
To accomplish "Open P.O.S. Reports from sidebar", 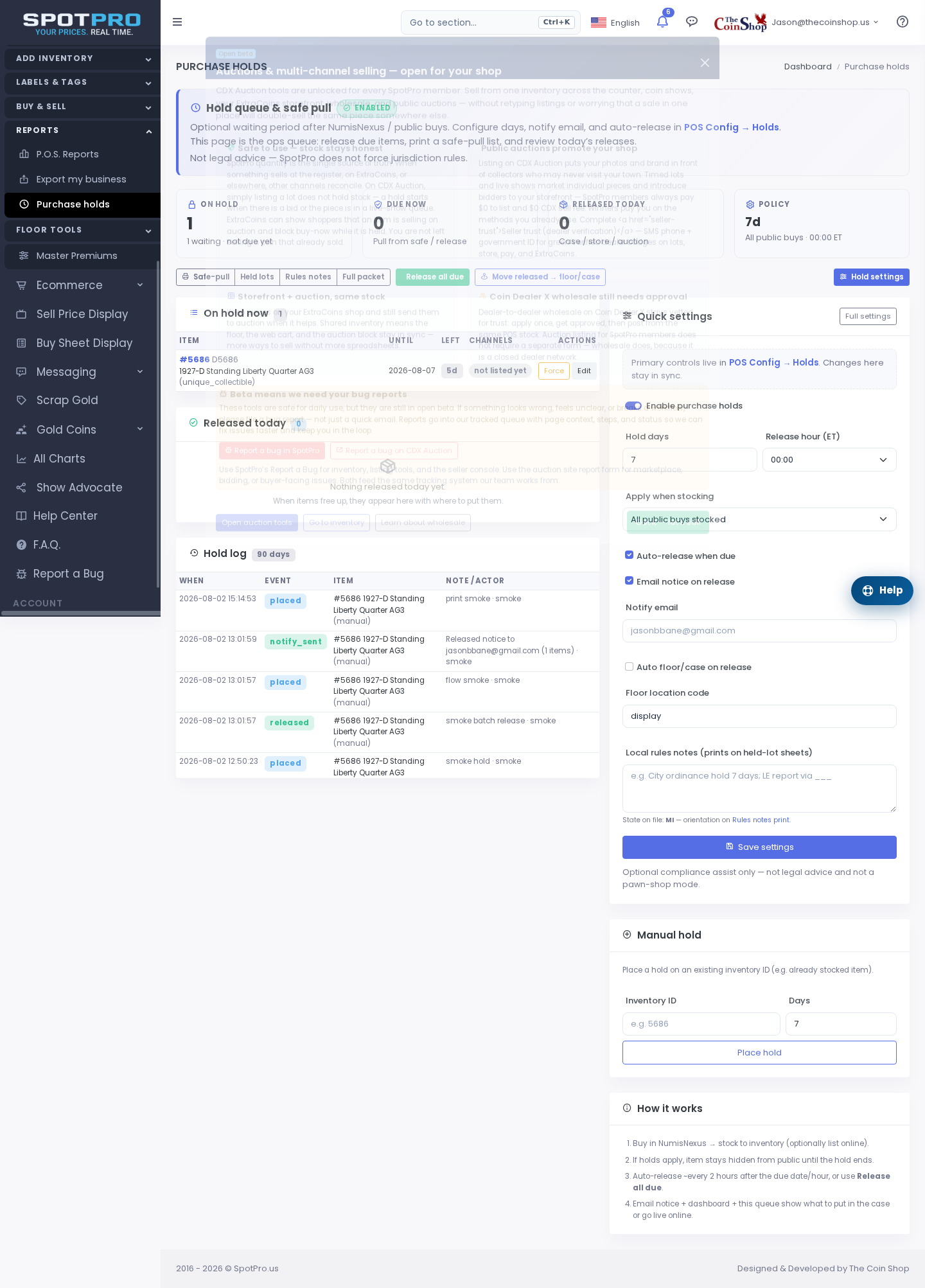I will 82,154.
